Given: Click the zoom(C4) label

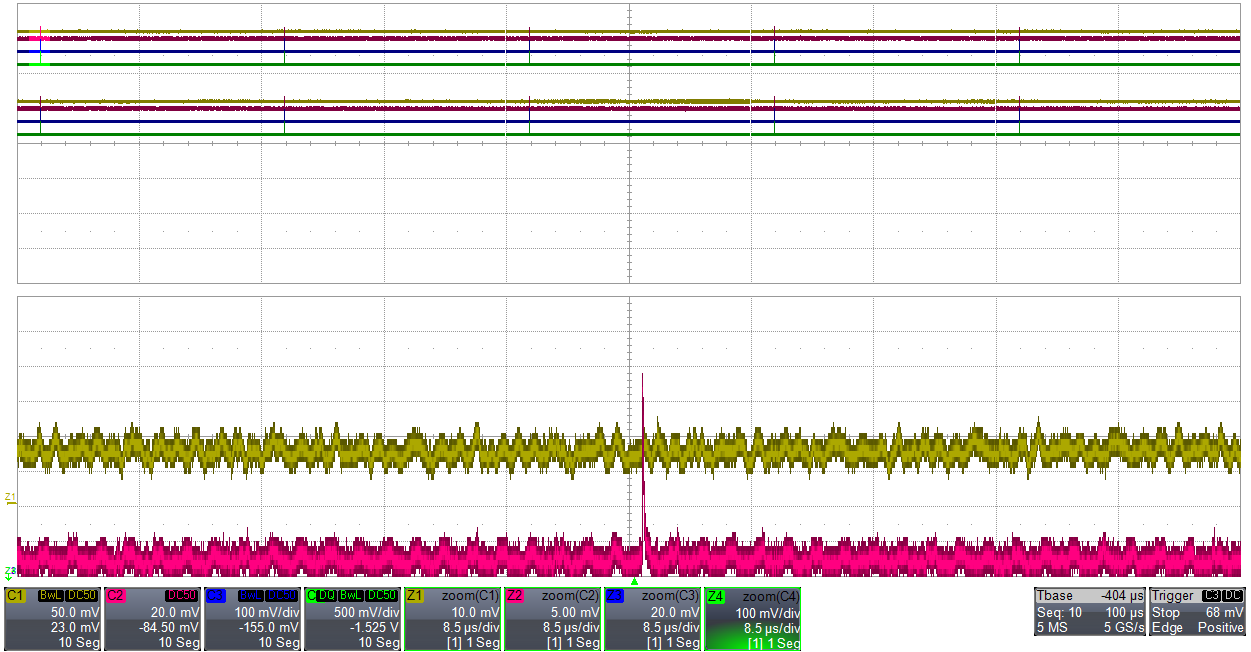Looking at the screenshot, I should coord(770,597).
